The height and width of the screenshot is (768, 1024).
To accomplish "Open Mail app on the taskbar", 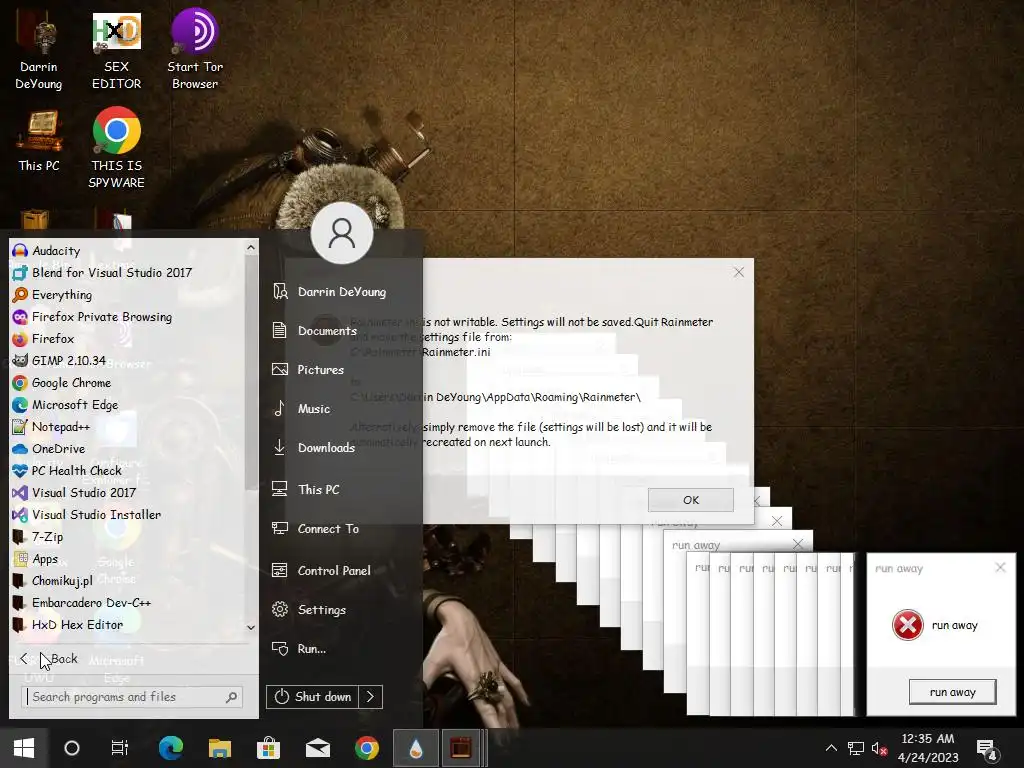I will pos(318,748).
